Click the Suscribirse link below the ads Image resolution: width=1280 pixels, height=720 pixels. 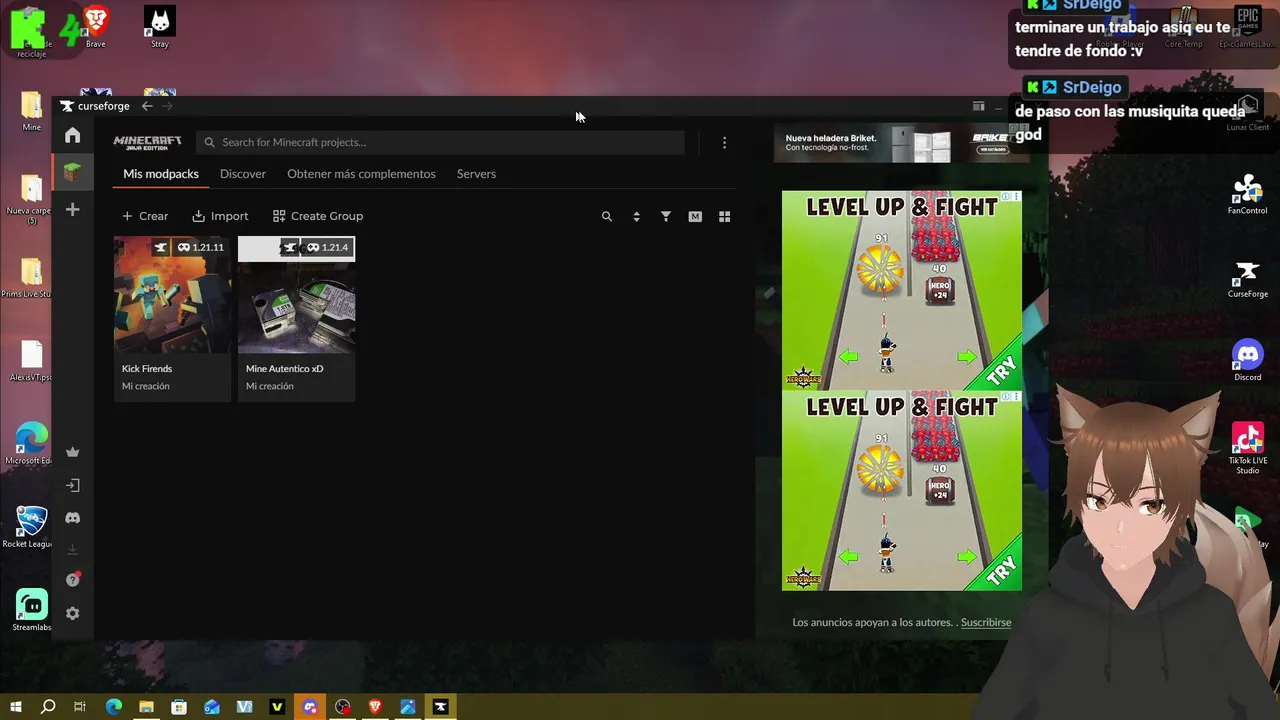point(986,622)
